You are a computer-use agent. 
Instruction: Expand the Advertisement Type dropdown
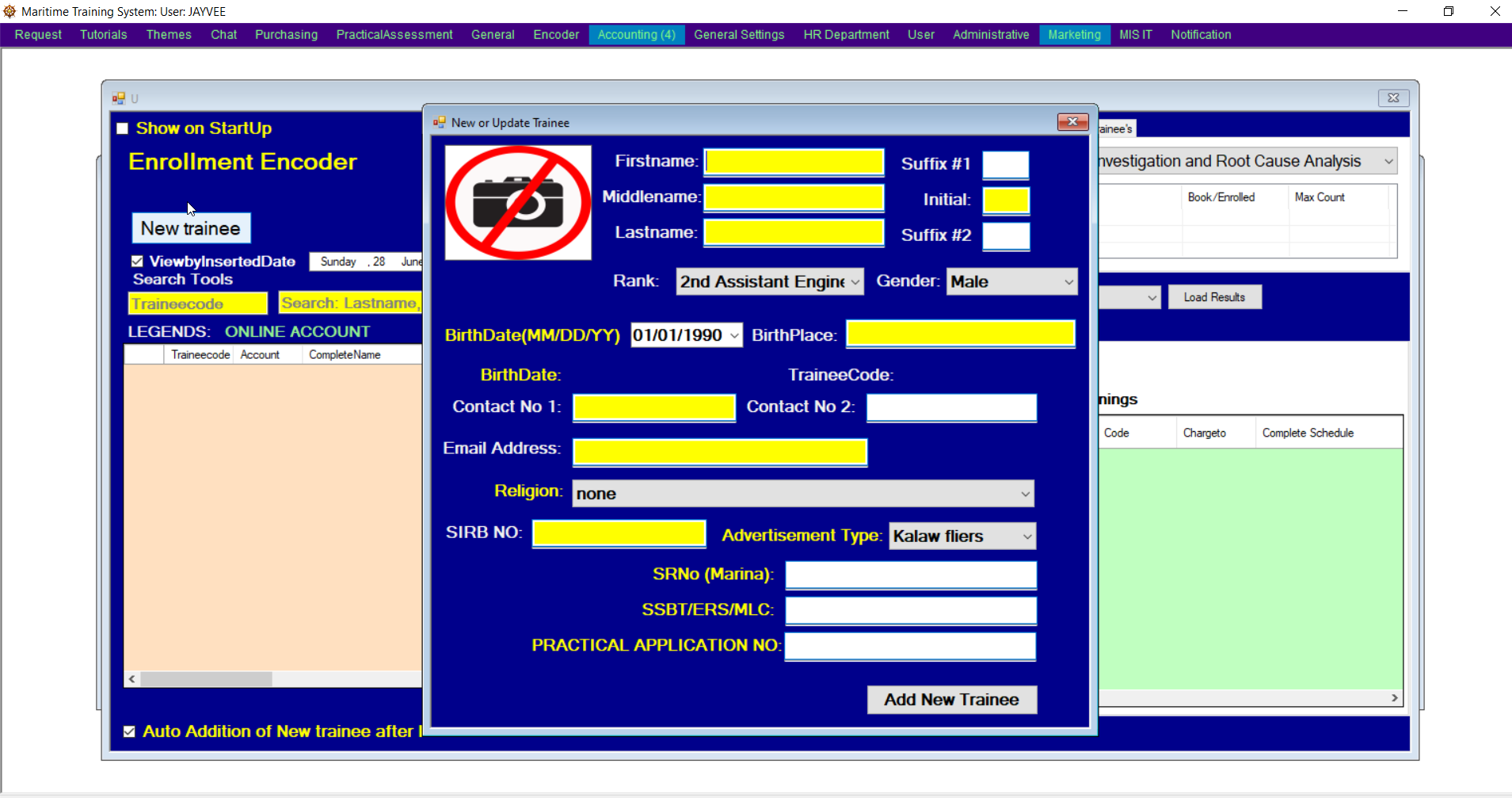click(1027, 536)
